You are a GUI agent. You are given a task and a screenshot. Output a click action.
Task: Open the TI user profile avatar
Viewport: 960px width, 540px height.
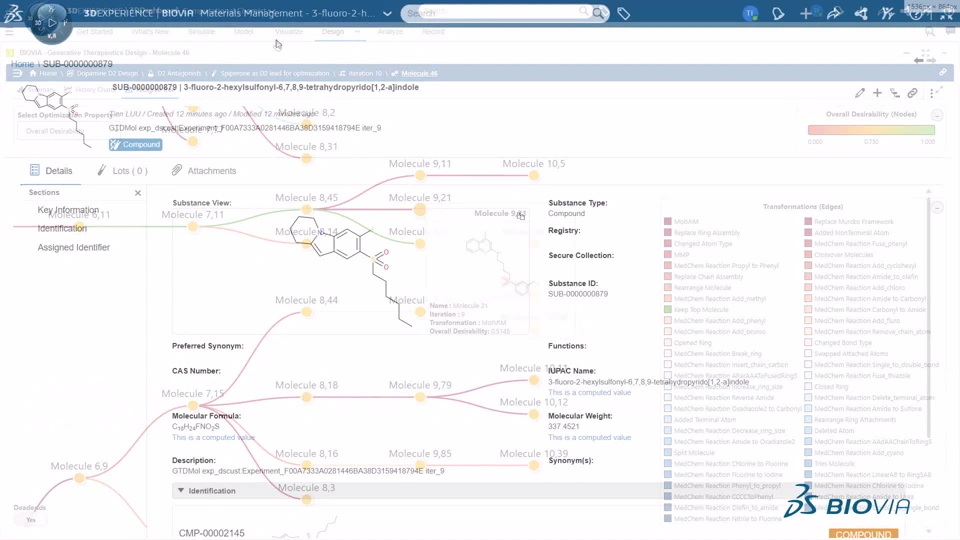coord(750,13)
